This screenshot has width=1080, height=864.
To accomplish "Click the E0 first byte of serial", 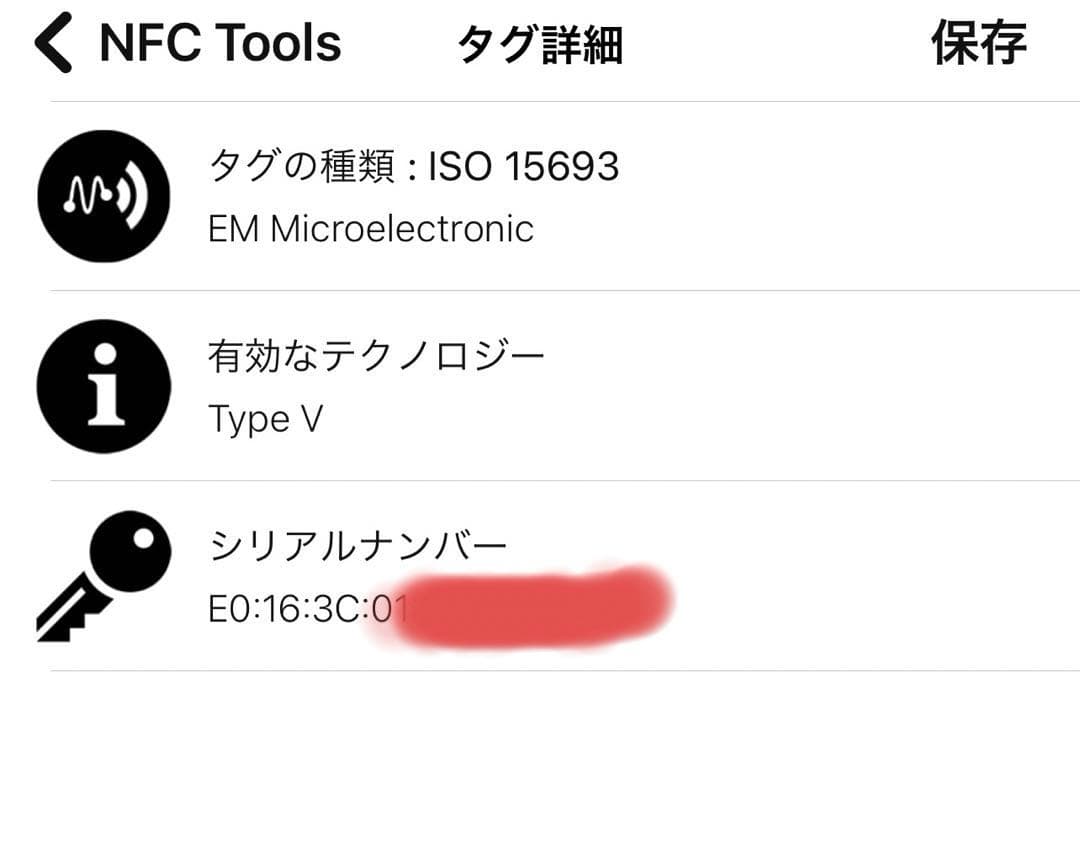I will 228,607.
